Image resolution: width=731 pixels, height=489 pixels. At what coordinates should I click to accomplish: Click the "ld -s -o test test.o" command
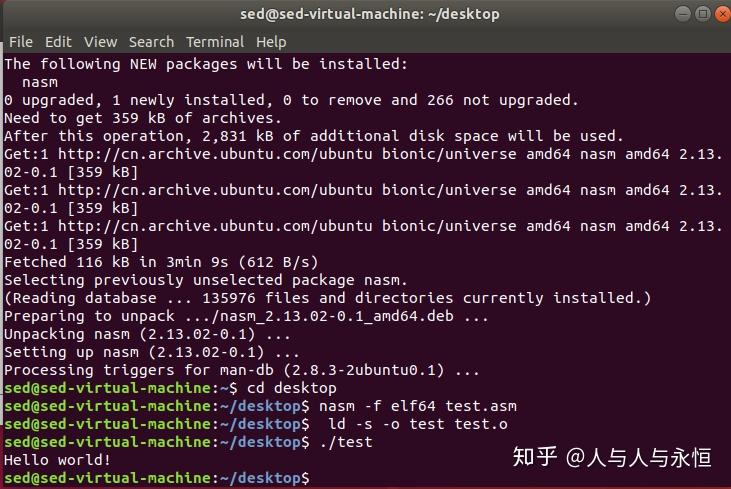418,424
